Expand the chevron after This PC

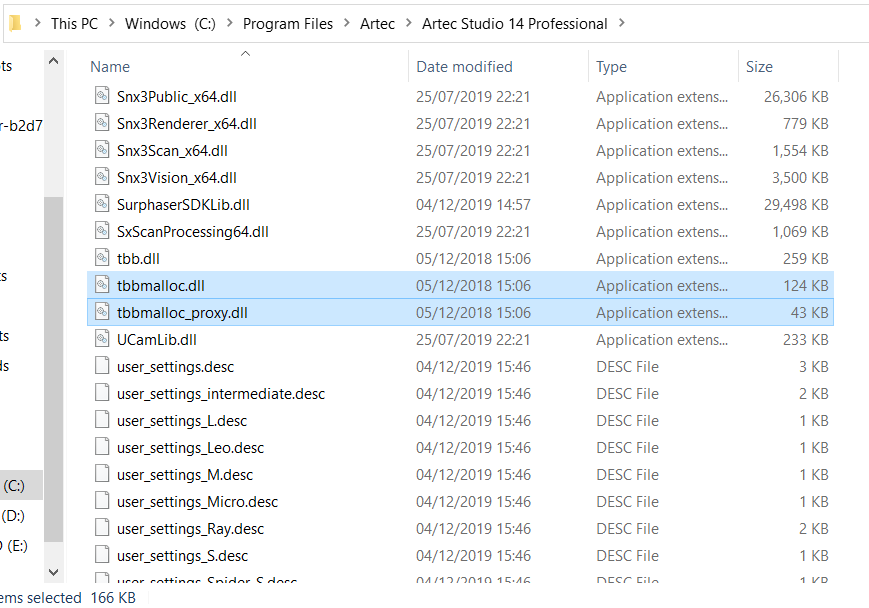(111, 23)
